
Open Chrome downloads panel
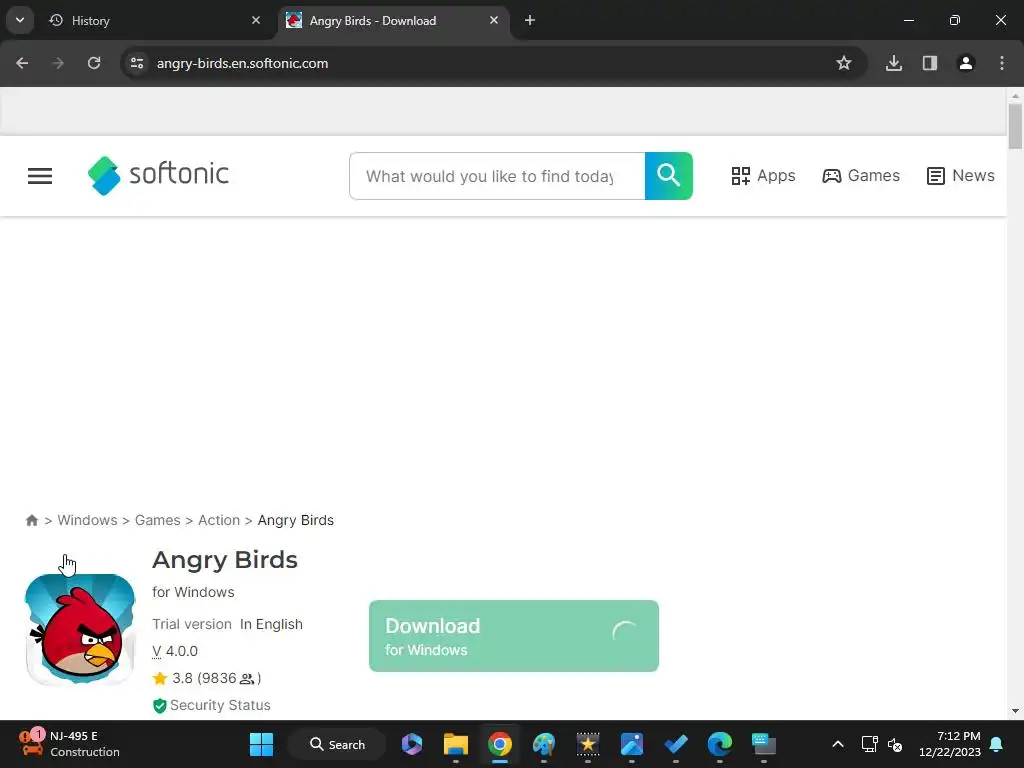(x=894, y=63)
